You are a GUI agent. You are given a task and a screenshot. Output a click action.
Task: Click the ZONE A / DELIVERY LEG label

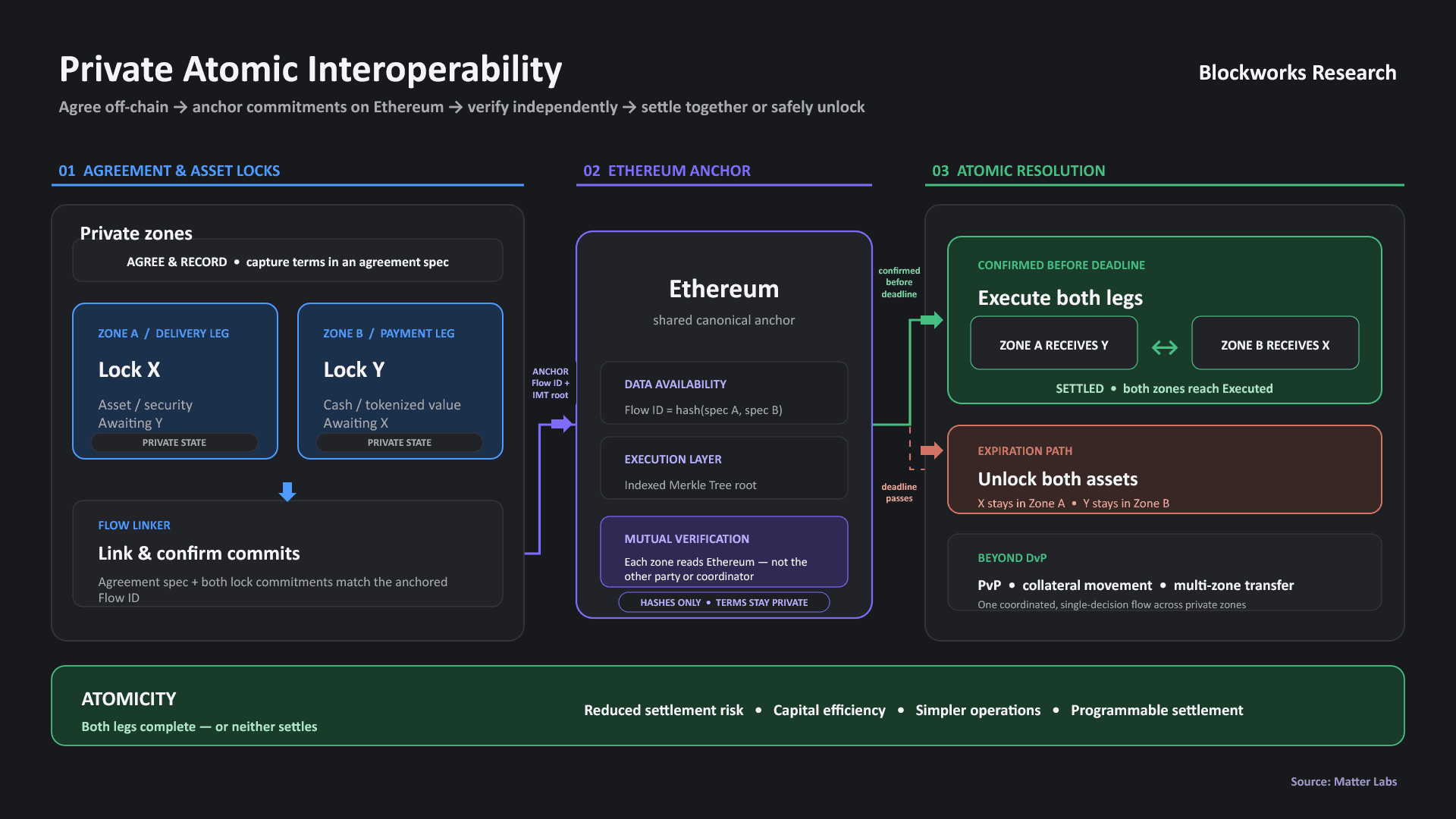click(x=163, y=334)
